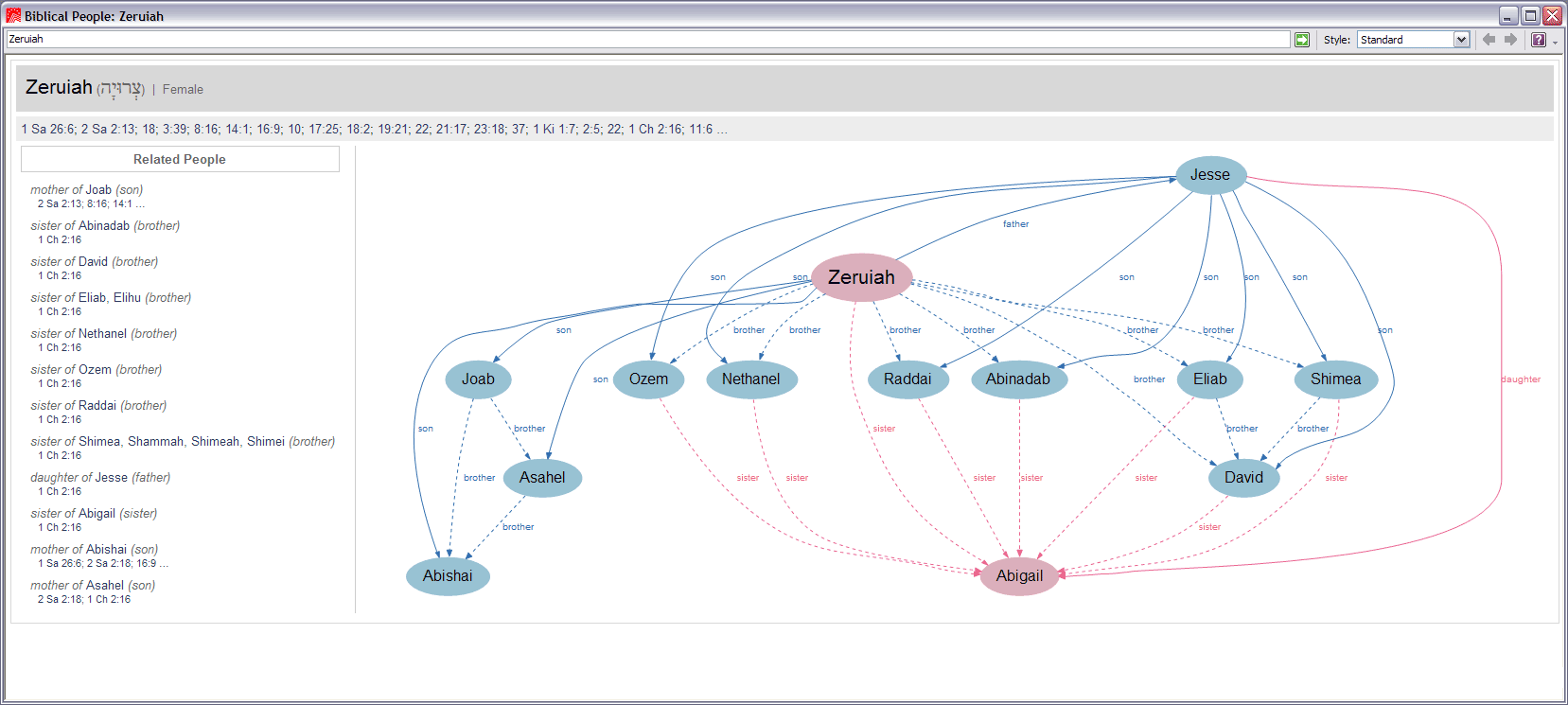Select the Jesse node in the graph
The image size is (1568, 705).
1209,175
